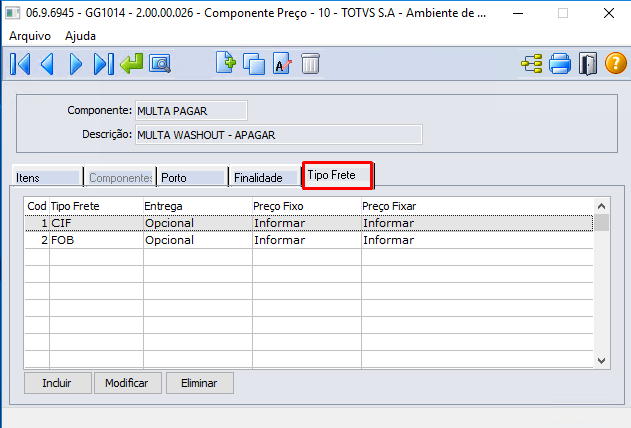The height and width of the screenshot is (428, 631).
Task: Click scrollbar up arrow in grid
Action: click(602, 206)
